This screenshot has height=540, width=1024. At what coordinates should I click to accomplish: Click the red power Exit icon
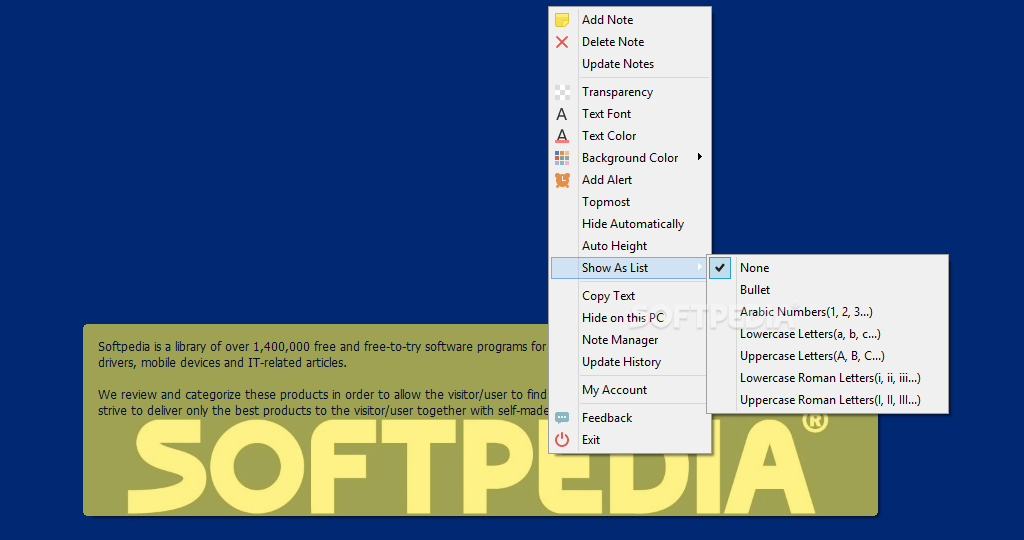click(x=562, y=440)
